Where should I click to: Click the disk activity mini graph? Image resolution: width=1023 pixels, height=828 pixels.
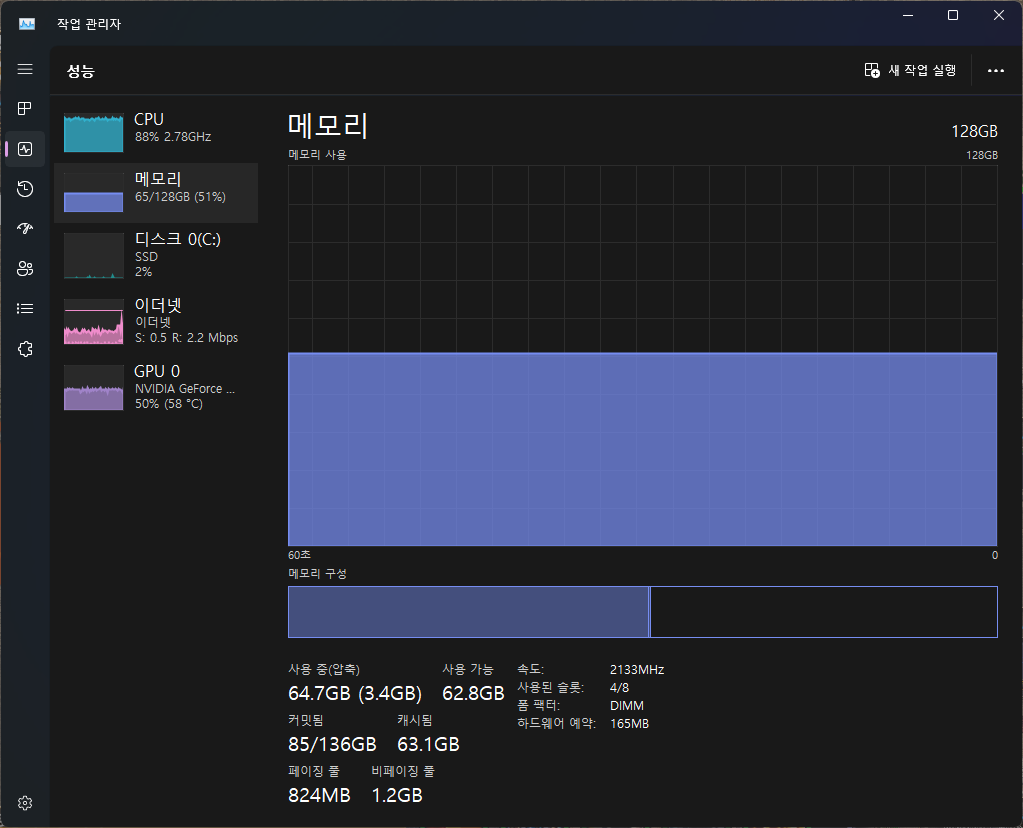click(93, 256)
